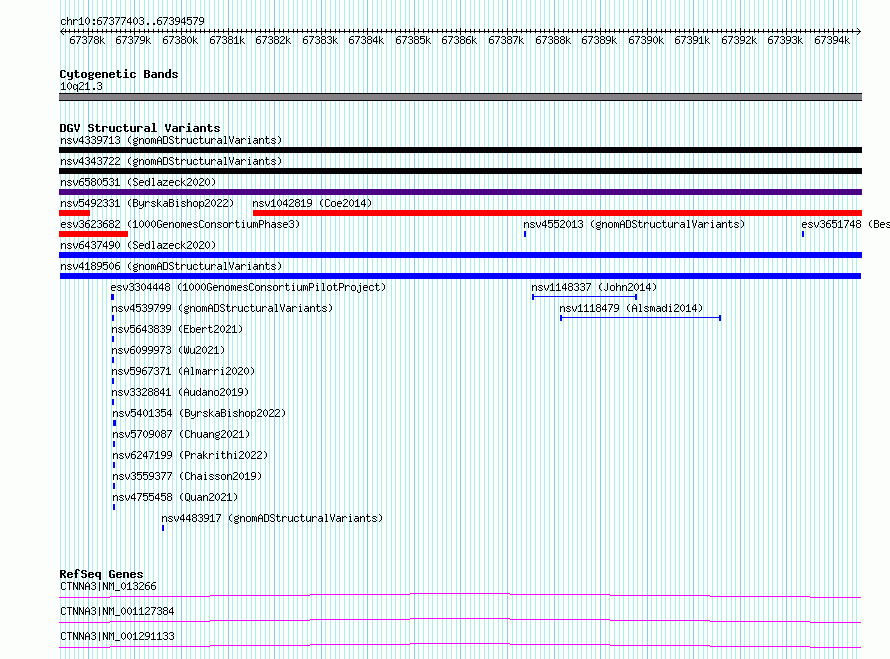Click the long red nsv1042819 bar
This screenshot has height=659, width=890.
pyautogui.click(x=557, y=213)
